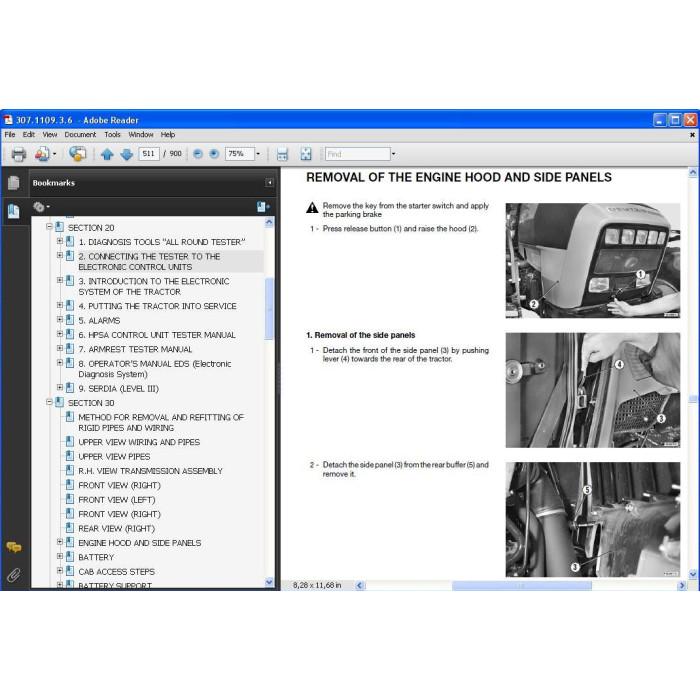Open the bookmarks options gear dropdown
Viewport: 700px width, 700px height.
click(42, 207)
